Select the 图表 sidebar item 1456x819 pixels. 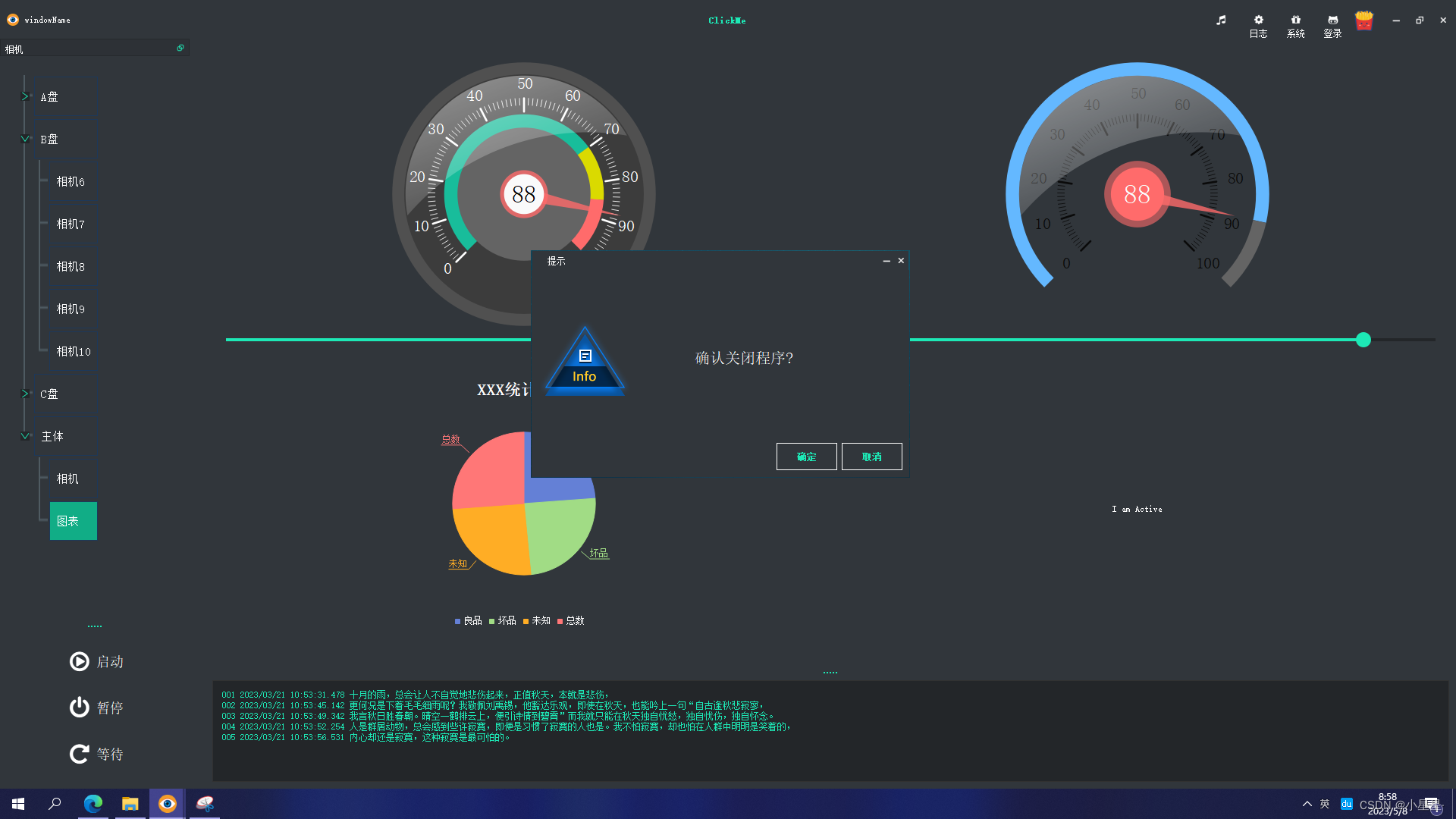[x=73, y=521]
